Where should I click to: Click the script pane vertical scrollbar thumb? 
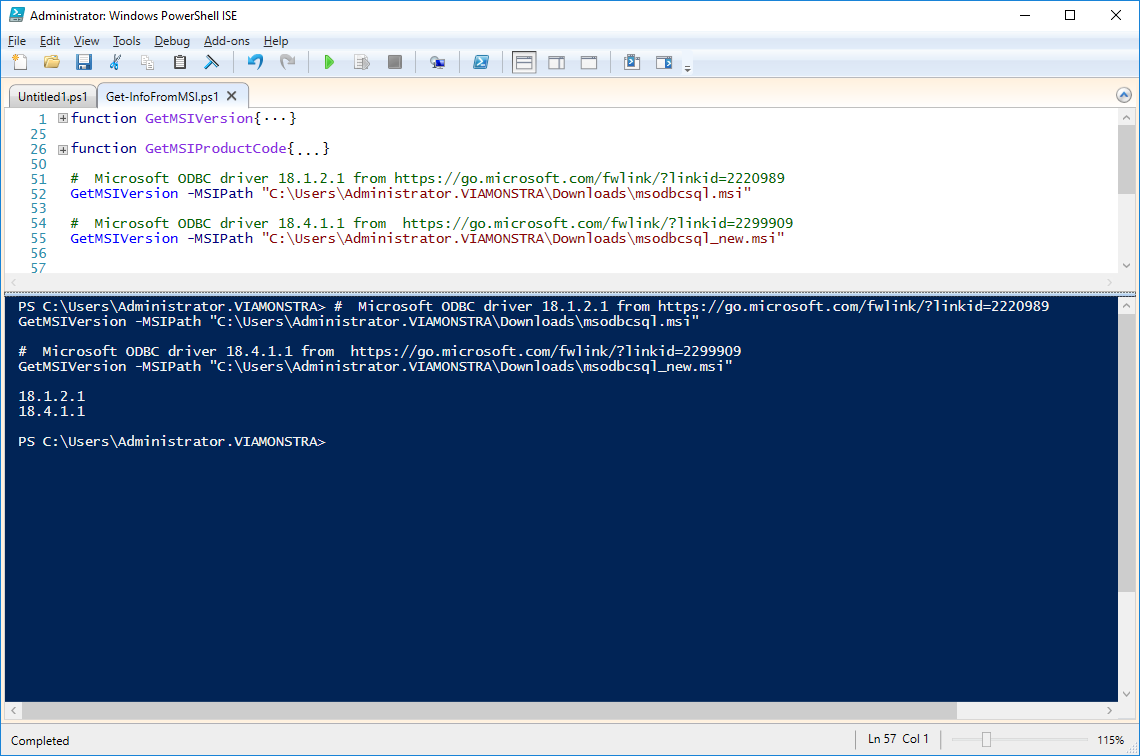1126,159
